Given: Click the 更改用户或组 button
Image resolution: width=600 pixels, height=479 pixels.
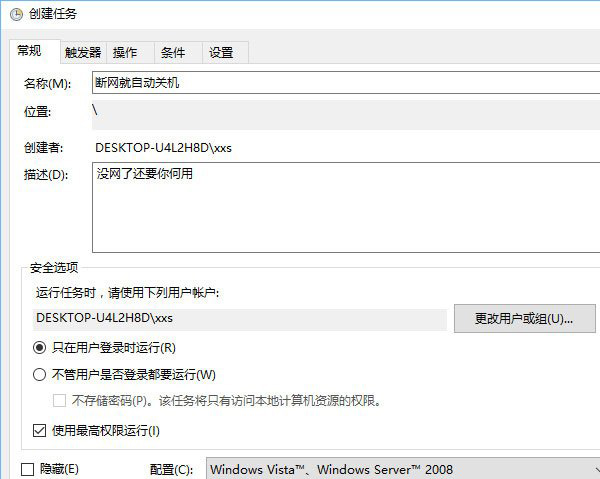Looking at the screenshot, I should 524,319.
